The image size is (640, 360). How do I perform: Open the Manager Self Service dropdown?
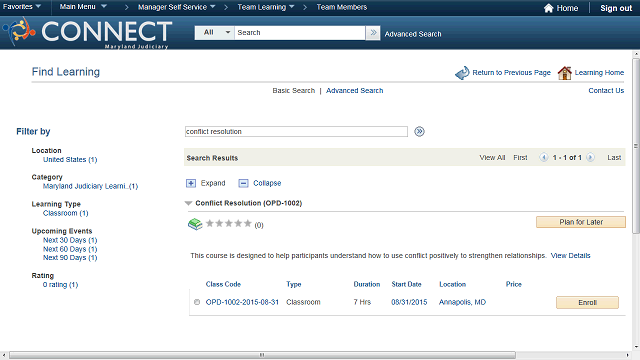coord(176,7)
